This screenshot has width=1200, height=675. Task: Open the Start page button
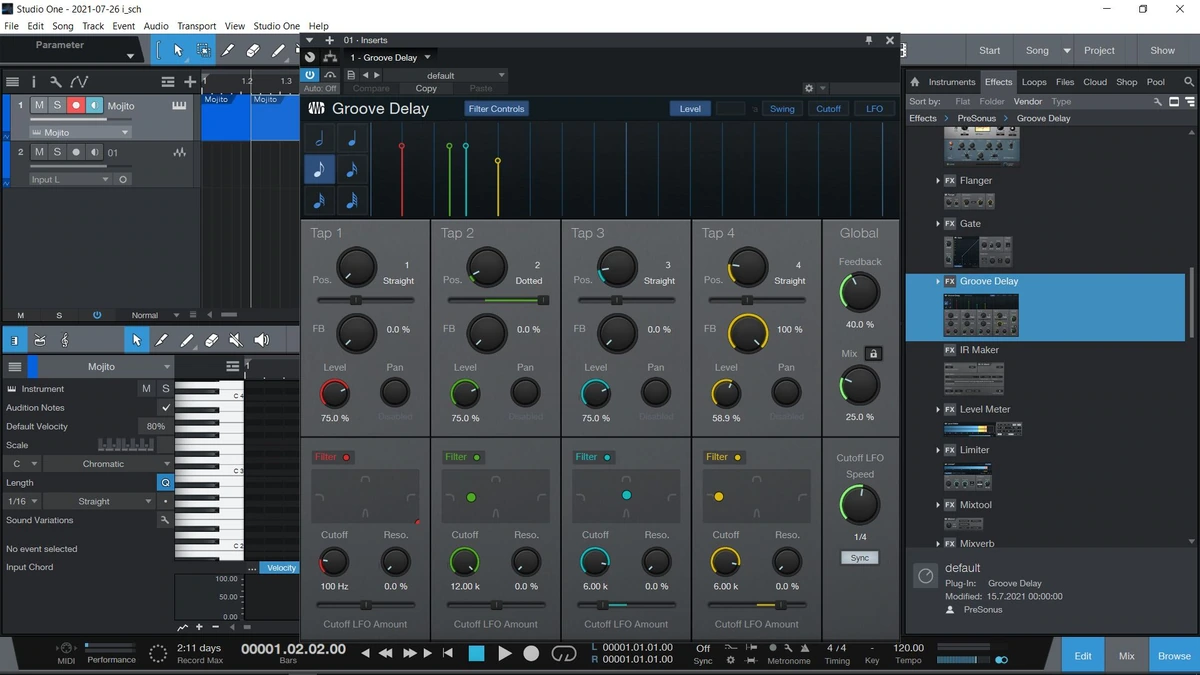989,50
